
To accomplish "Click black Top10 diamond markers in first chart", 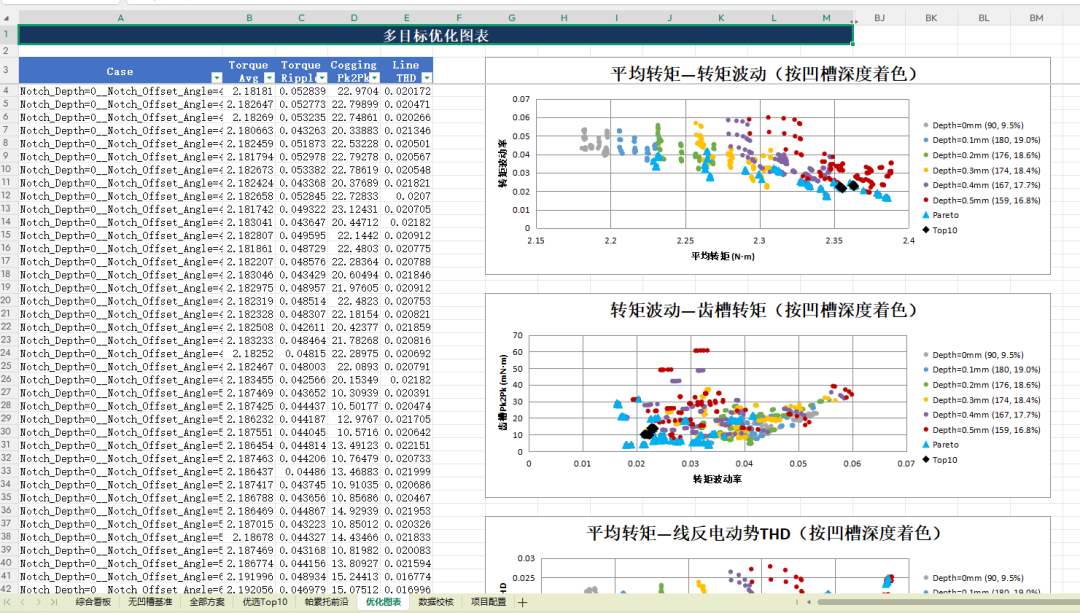I will 847,186.
